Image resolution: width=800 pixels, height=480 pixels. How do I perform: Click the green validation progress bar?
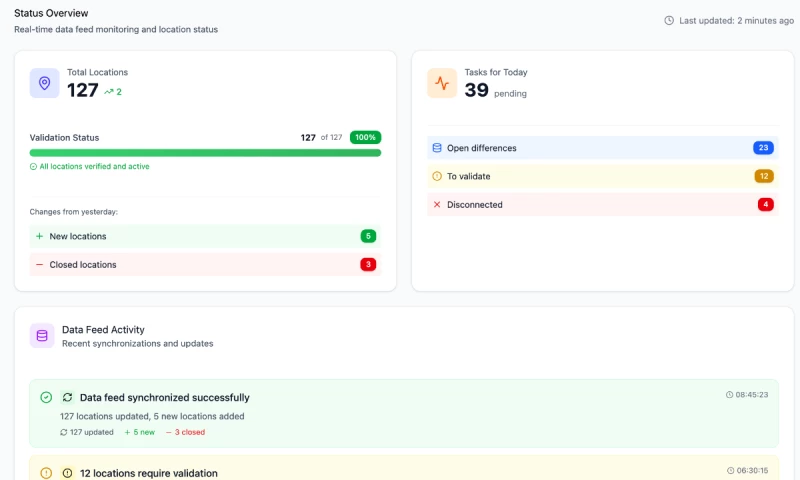coord(205,153)
